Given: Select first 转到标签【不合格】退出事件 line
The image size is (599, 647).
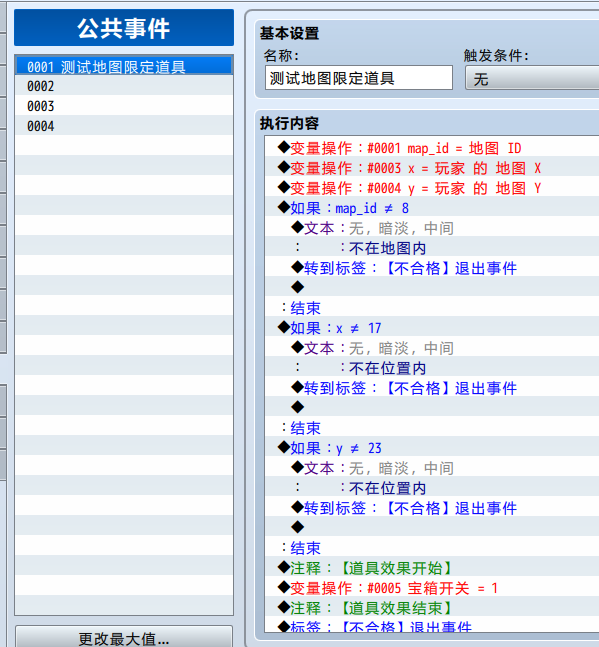Looking at the screenshot, I should point(432,268).
